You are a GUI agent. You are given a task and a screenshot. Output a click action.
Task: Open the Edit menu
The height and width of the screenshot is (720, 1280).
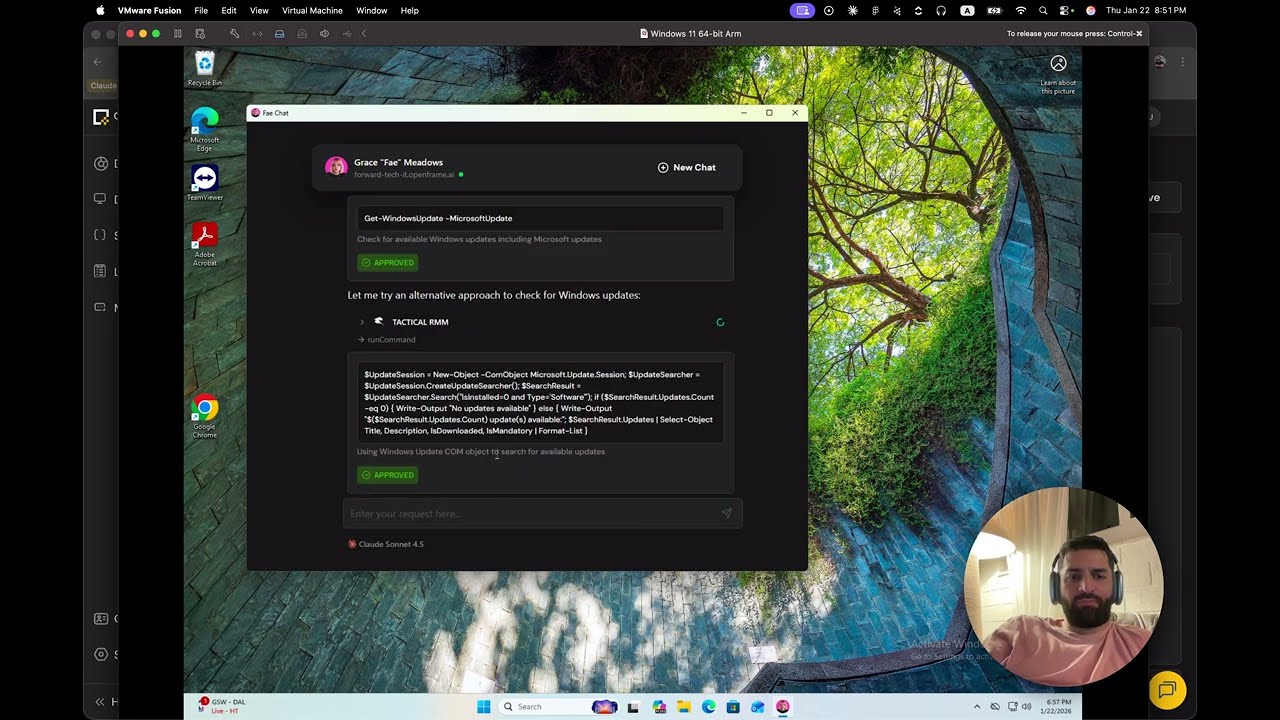[229, 10]
